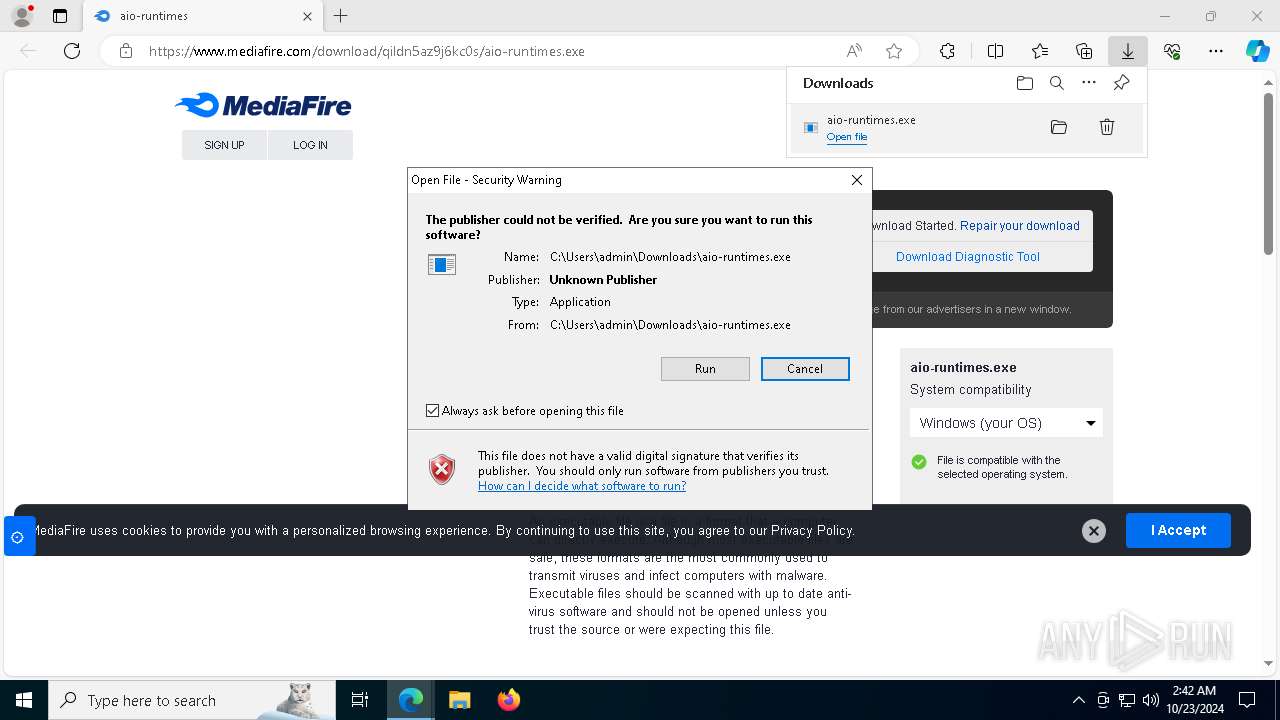Click the browser back arrow
Image resolution: width=1280 pixels, height=720 pixels.
pyautogui.click(x=28, y=51)
